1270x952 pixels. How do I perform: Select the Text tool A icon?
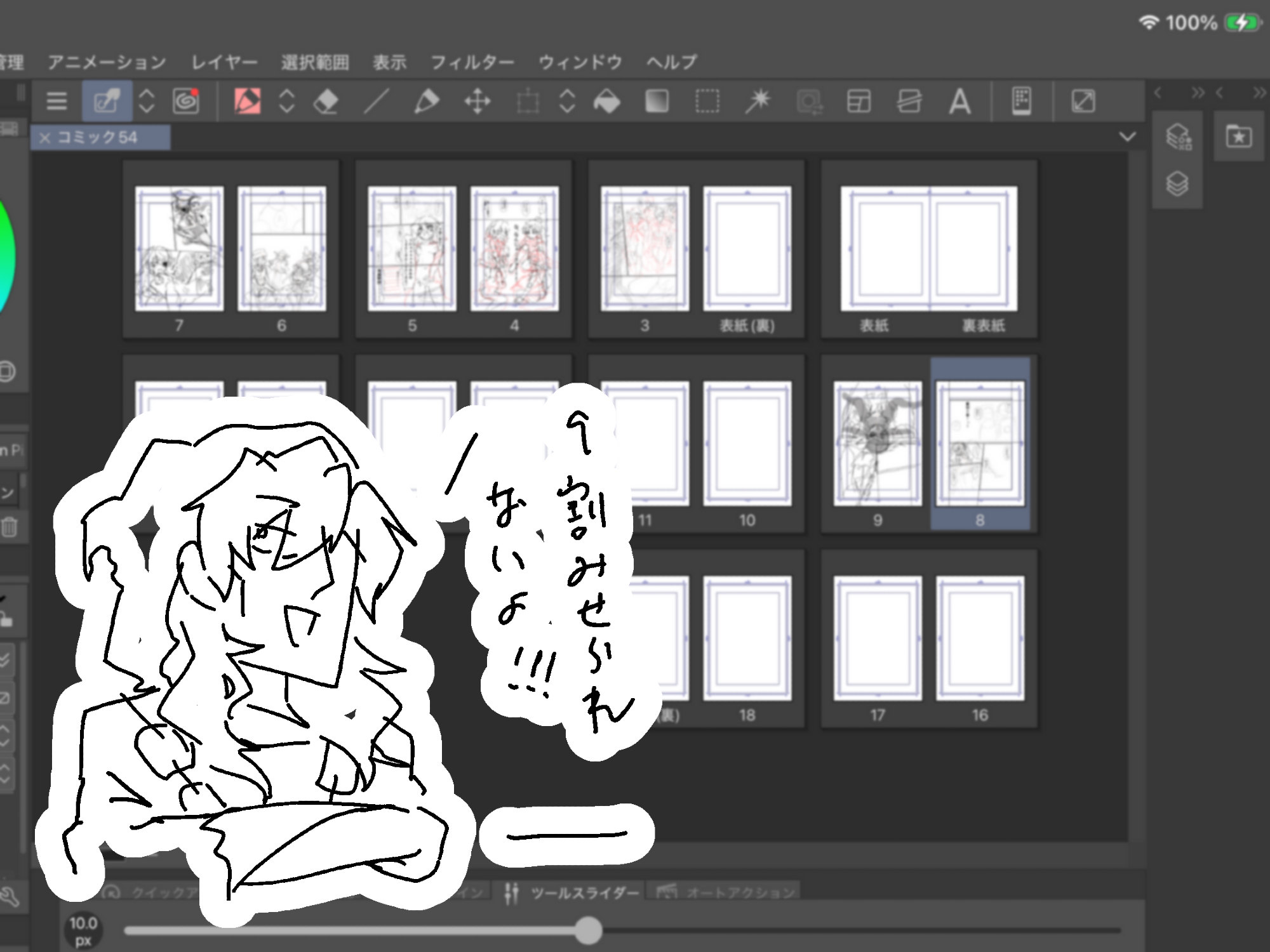[x=959, y=101]
